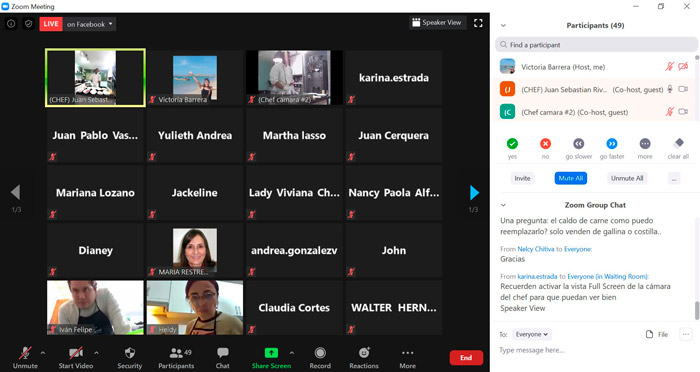Click the go faster icon
This screenshot has height=372, width=700.
tap(612, 144)
